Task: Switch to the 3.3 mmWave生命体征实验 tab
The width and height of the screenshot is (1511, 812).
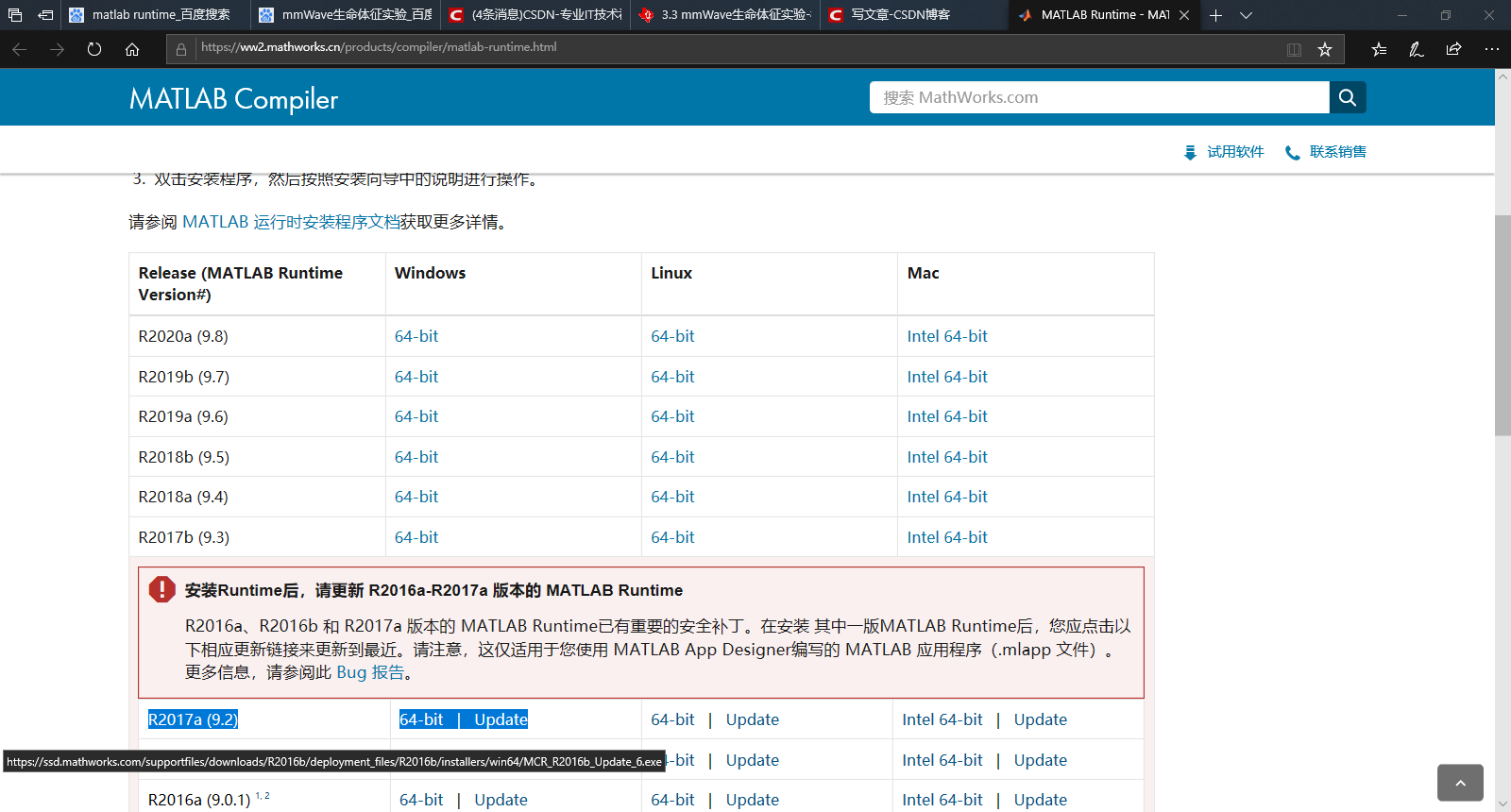Action: coord(725,15)
